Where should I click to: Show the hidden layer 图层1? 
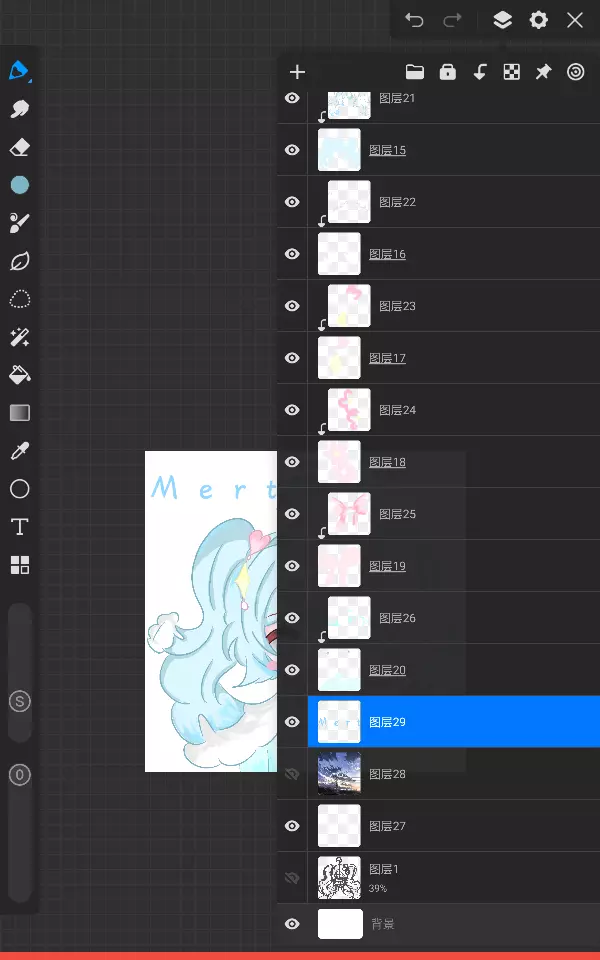click(x=292, y=879)
